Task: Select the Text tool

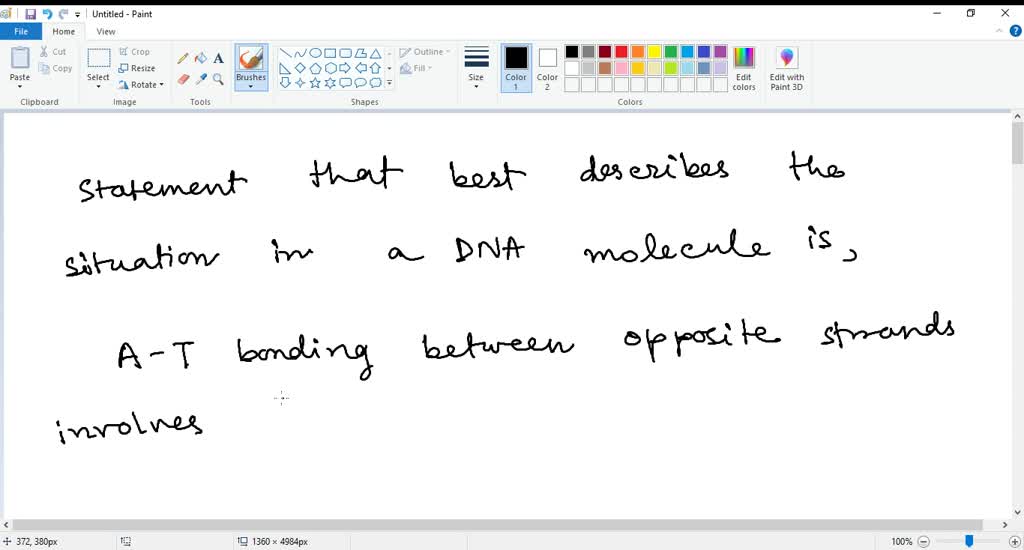Action: pyautogui.click(x=219, y=59)
